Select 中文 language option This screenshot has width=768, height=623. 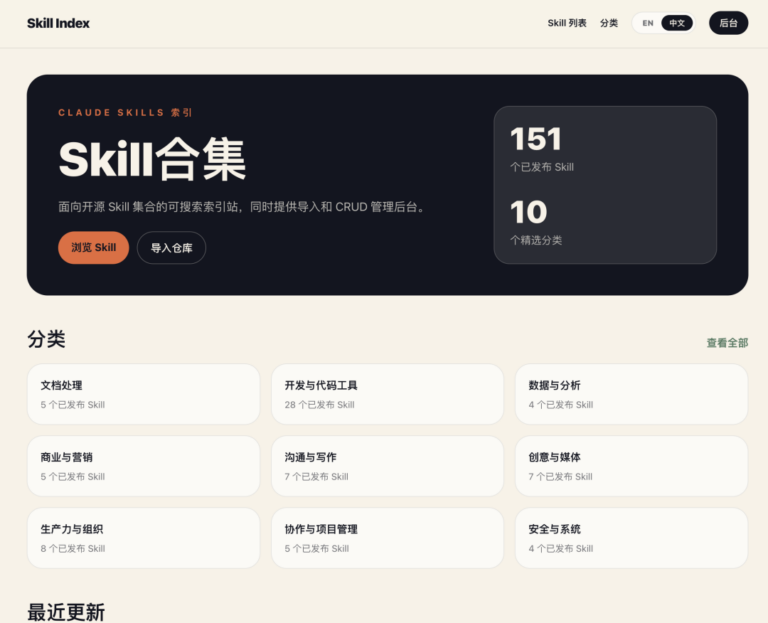coord(677,23)
